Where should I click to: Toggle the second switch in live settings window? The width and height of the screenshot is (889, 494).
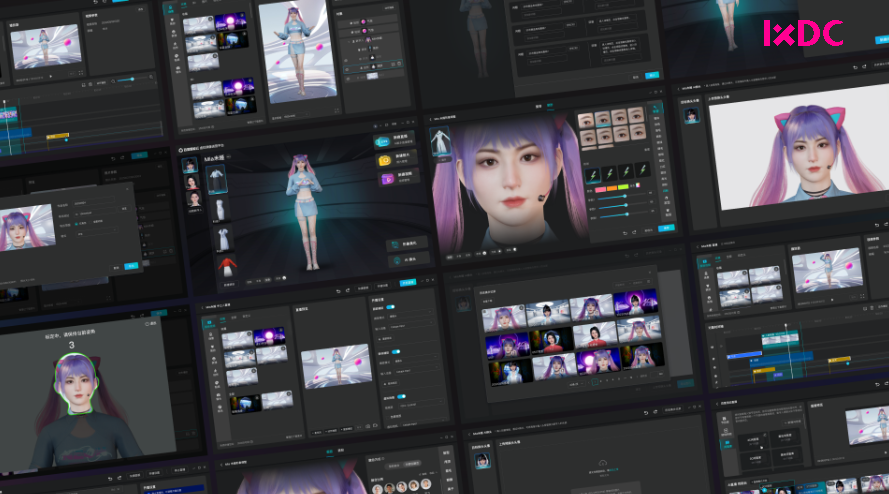click(396, 352)
